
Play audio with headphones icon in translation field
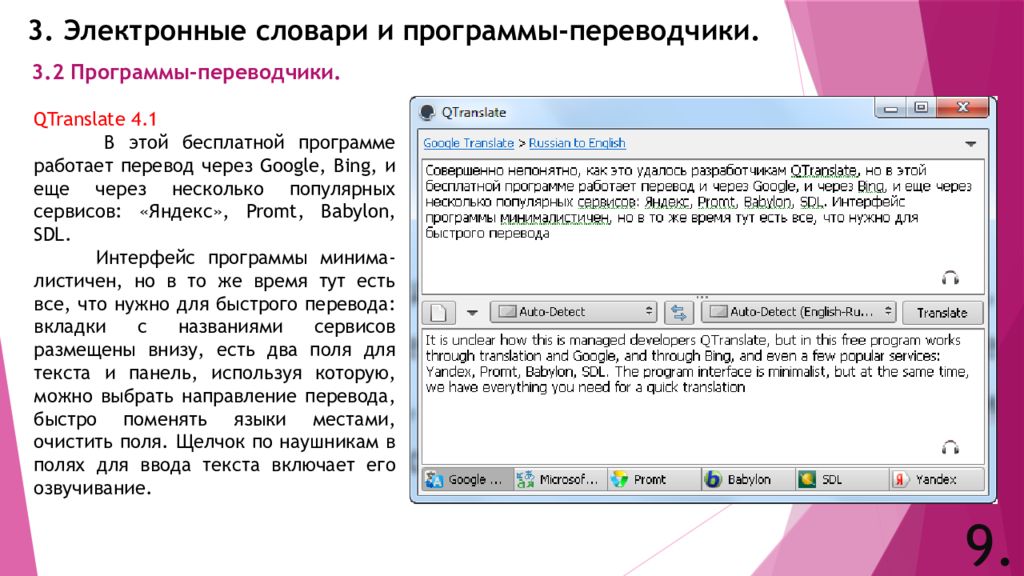tap(950, 447)
